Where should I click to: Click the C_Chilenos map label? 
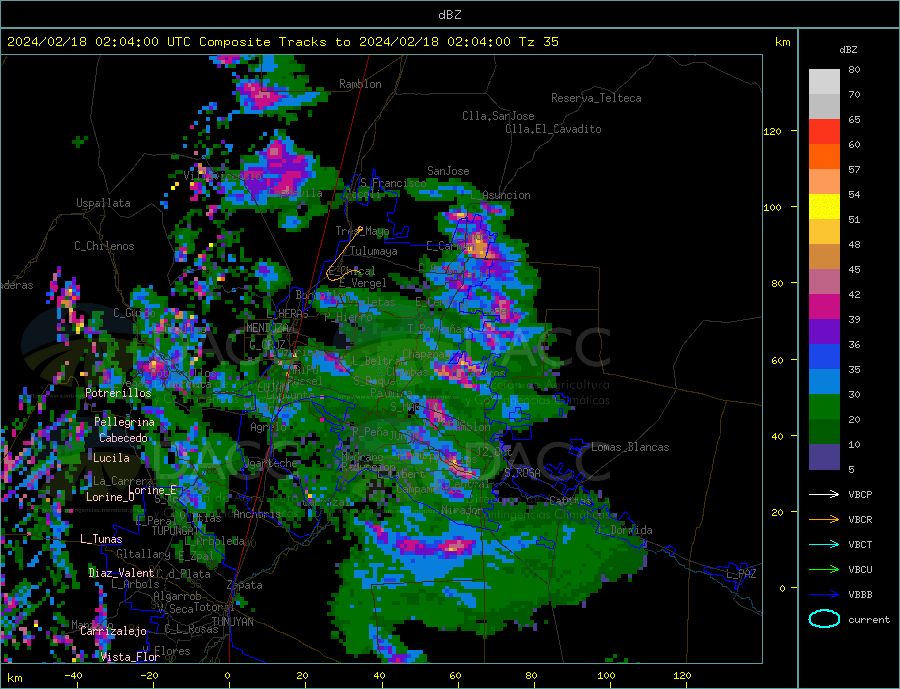point(104,246)
